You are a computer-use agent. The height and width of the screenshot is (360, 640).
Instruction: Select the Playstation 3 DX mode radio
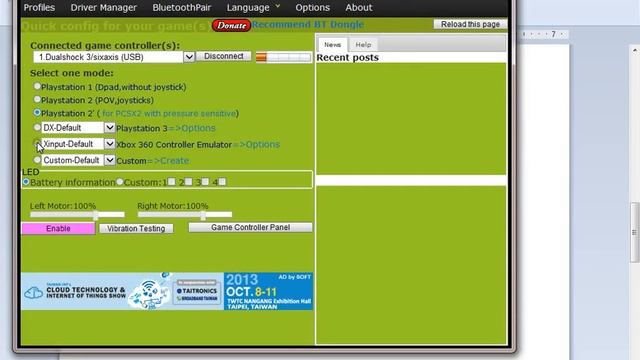(x=37, y=127)
